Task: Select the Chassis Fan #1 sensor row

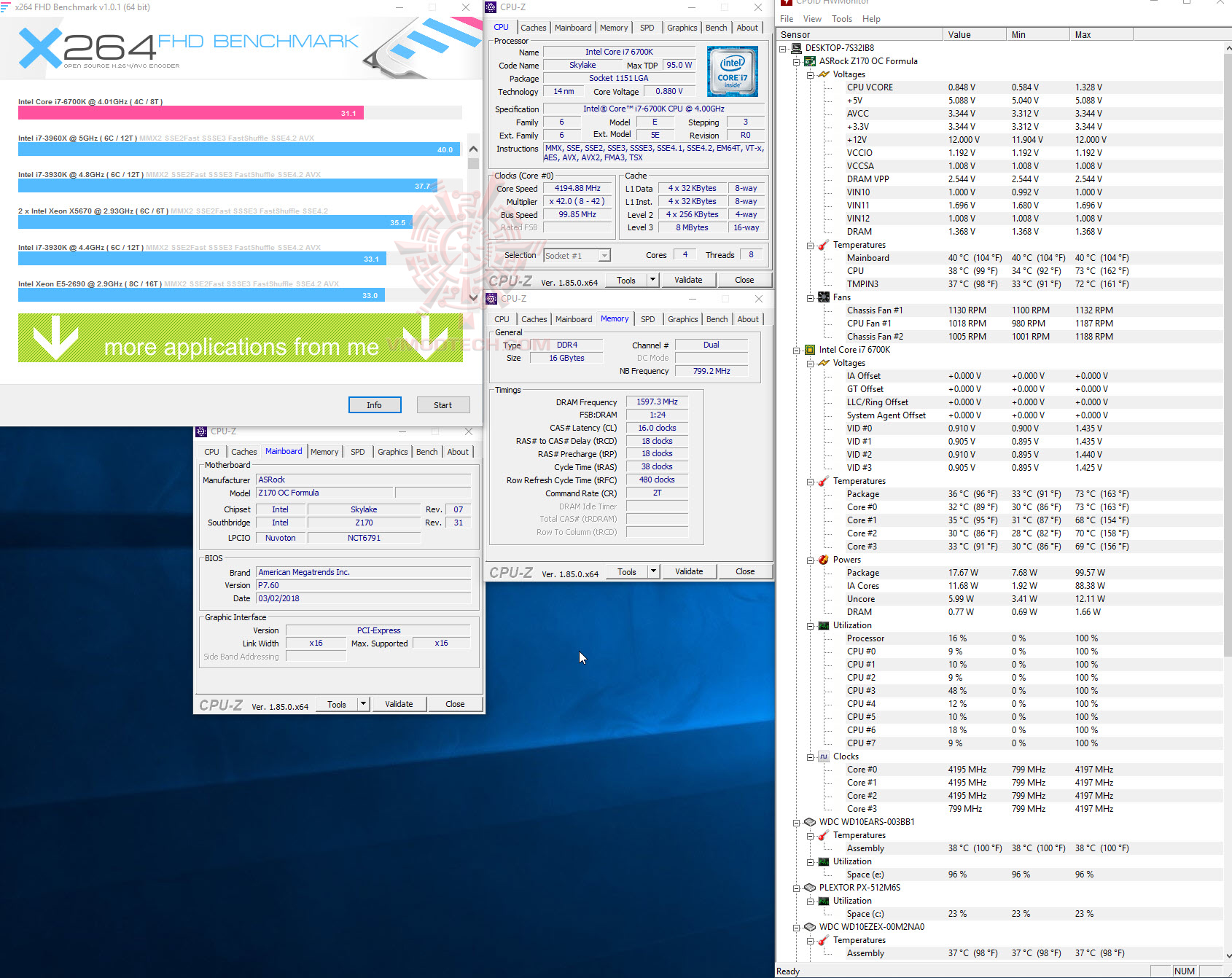Action: pyautogui.click(x=999, y=310)
